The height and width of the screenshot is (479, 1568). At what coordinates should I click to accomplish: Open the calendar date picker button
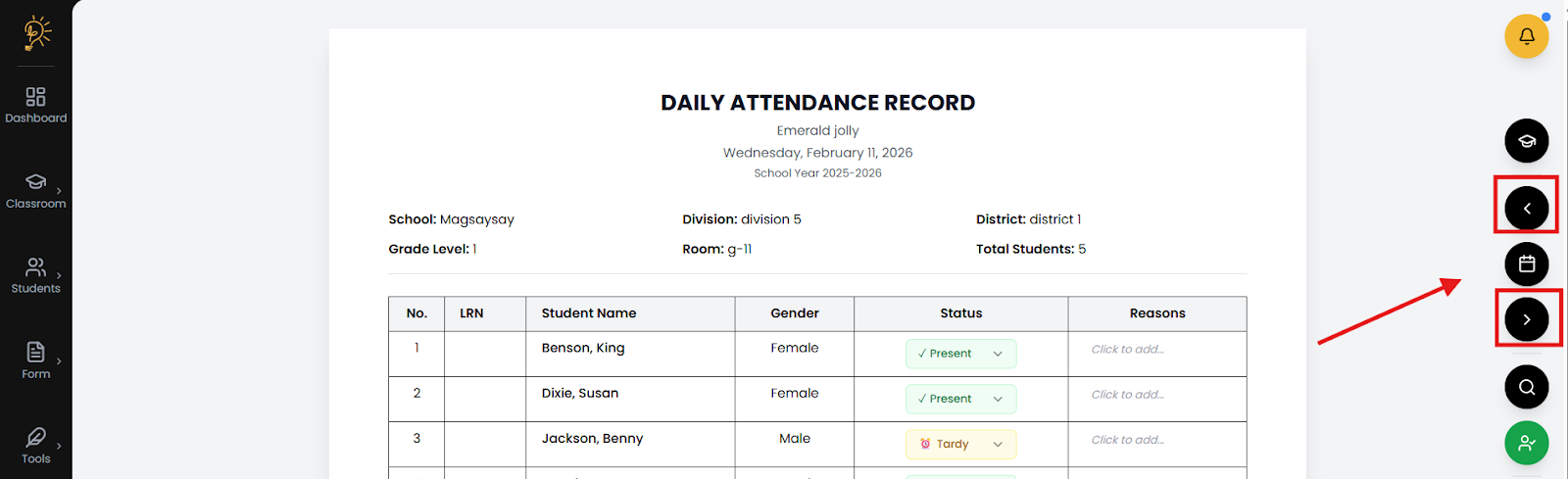tap(1526, 264)
